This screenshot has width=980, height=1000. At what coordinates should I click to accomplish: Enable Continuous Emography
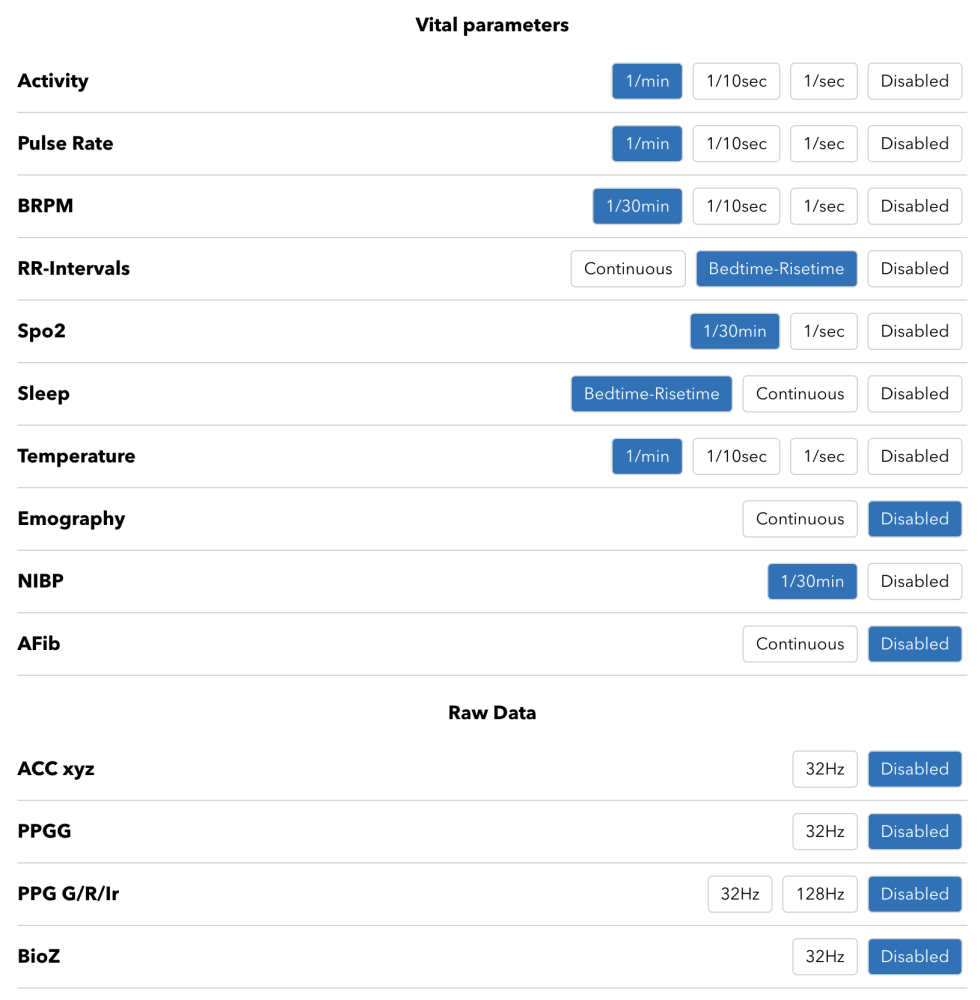[799, 519]
